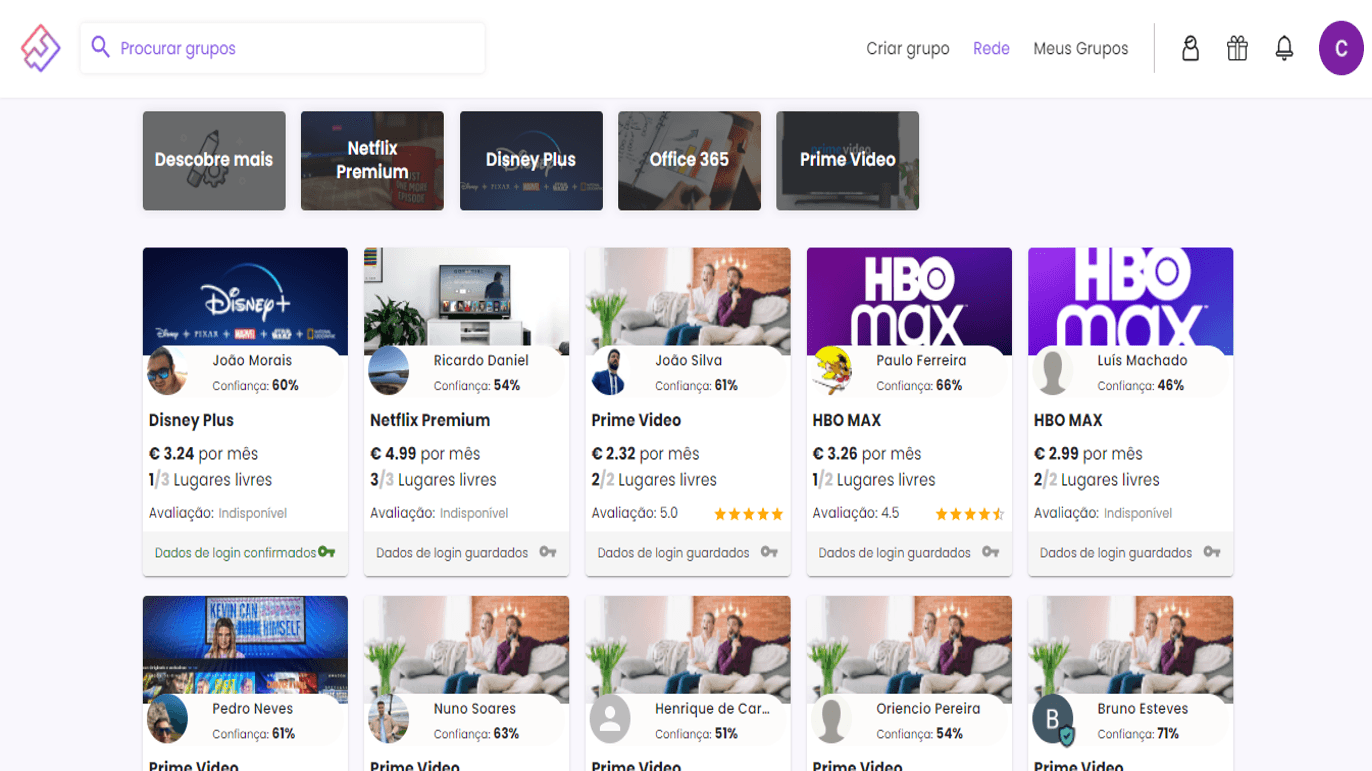Click key icon on Paulo Ferreira card
Screen dimensions: 1372x771
pyautogui.click(x=990, y=552)
